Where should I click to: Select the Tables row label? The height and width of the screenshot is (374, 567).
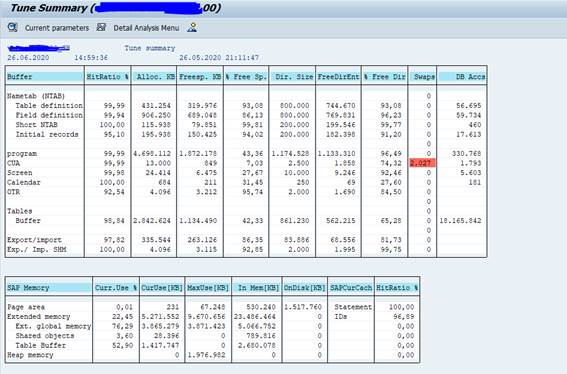click(20, 211)
